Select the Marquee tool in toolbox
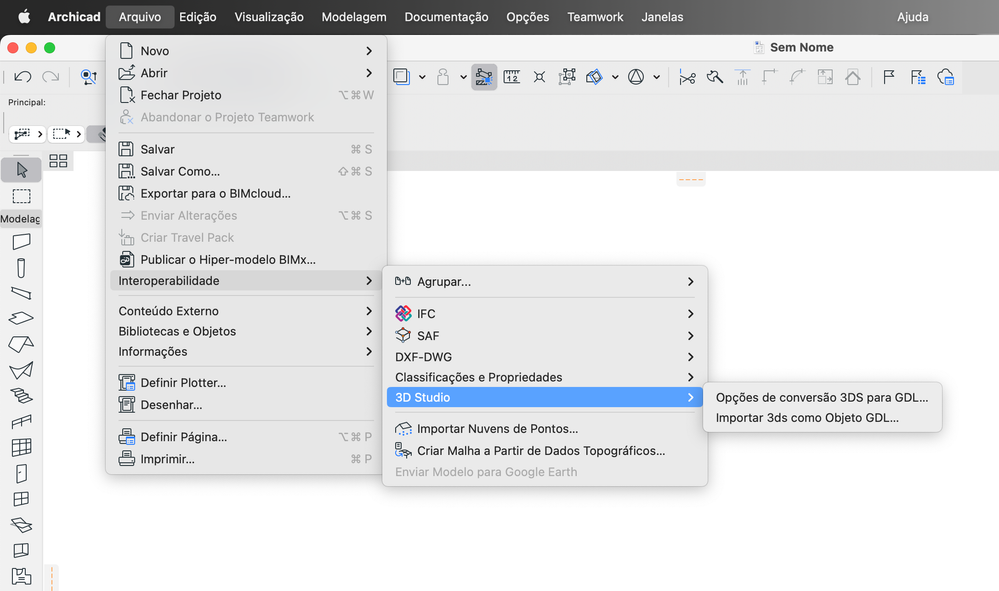This screenshot has height=591, width=999. coord(21,196)
